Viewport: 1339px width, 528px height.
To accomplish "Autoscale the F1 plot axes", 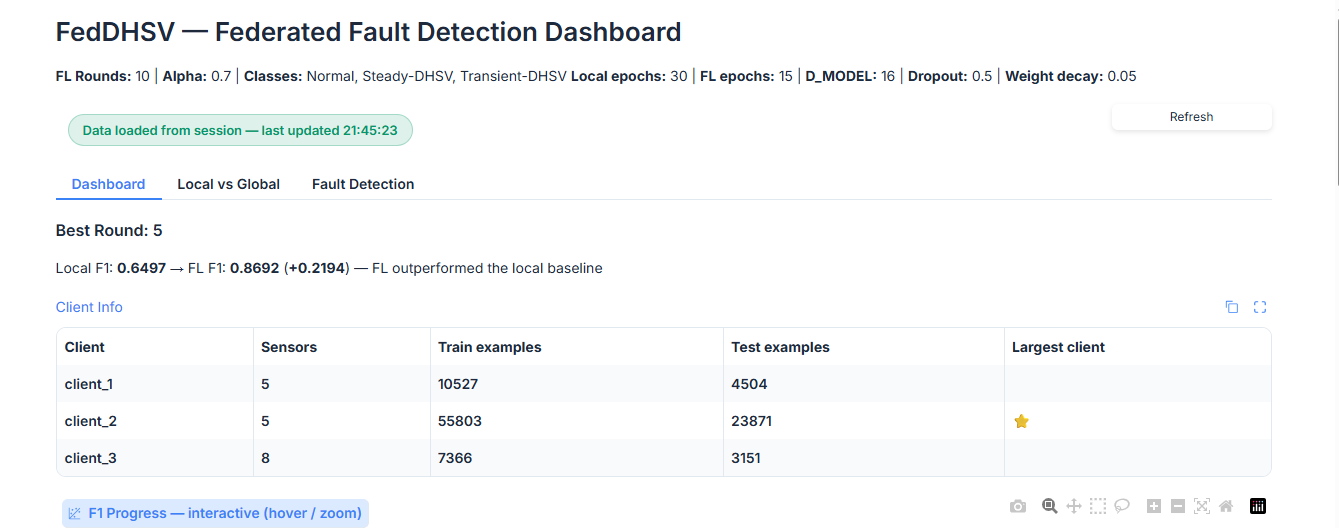I will pyautogui.click(x=1202, y=506).
